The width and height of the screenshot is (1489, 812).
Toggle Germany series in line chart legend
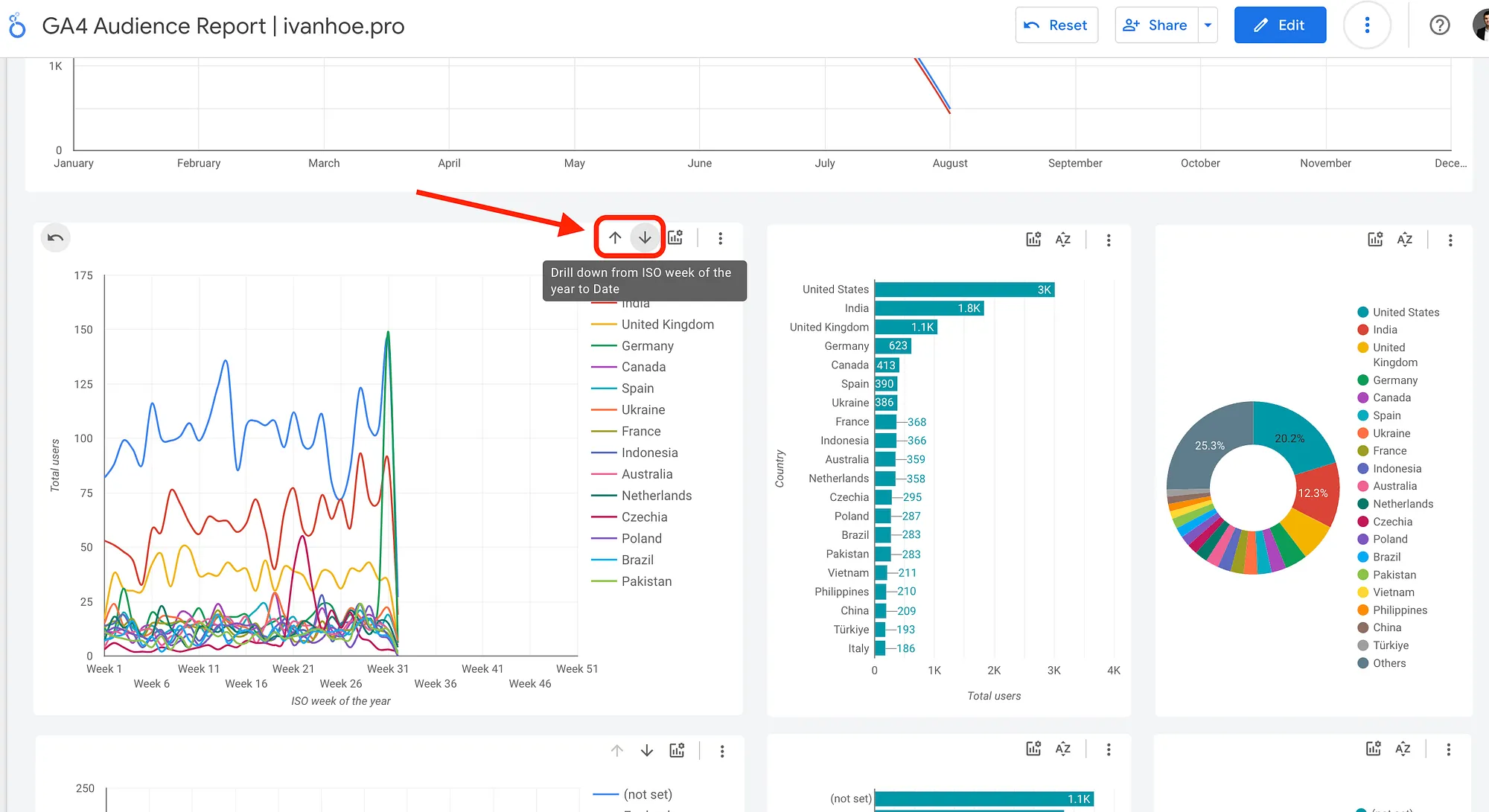click(x=647, y=346)
